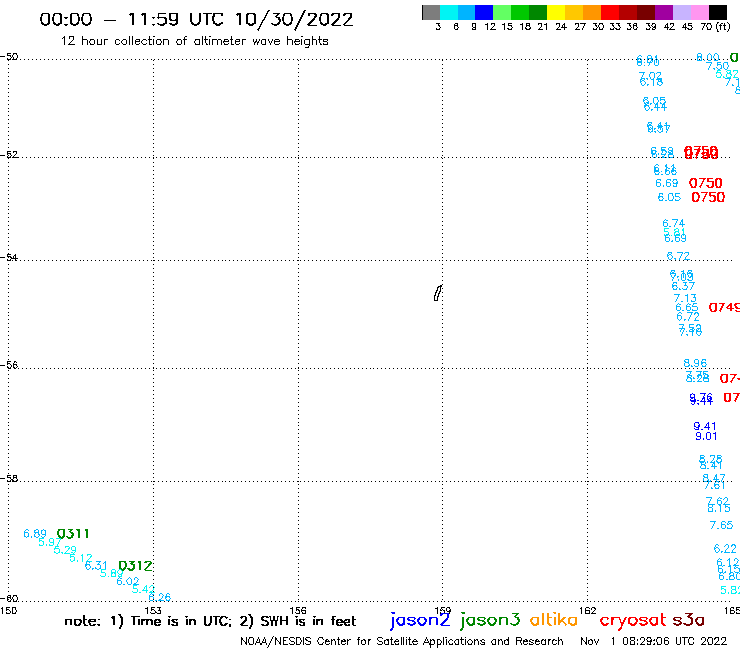Click the dark blue swatch in the scale
Viewport: 740px width, 650px height.
coord(484,12)
